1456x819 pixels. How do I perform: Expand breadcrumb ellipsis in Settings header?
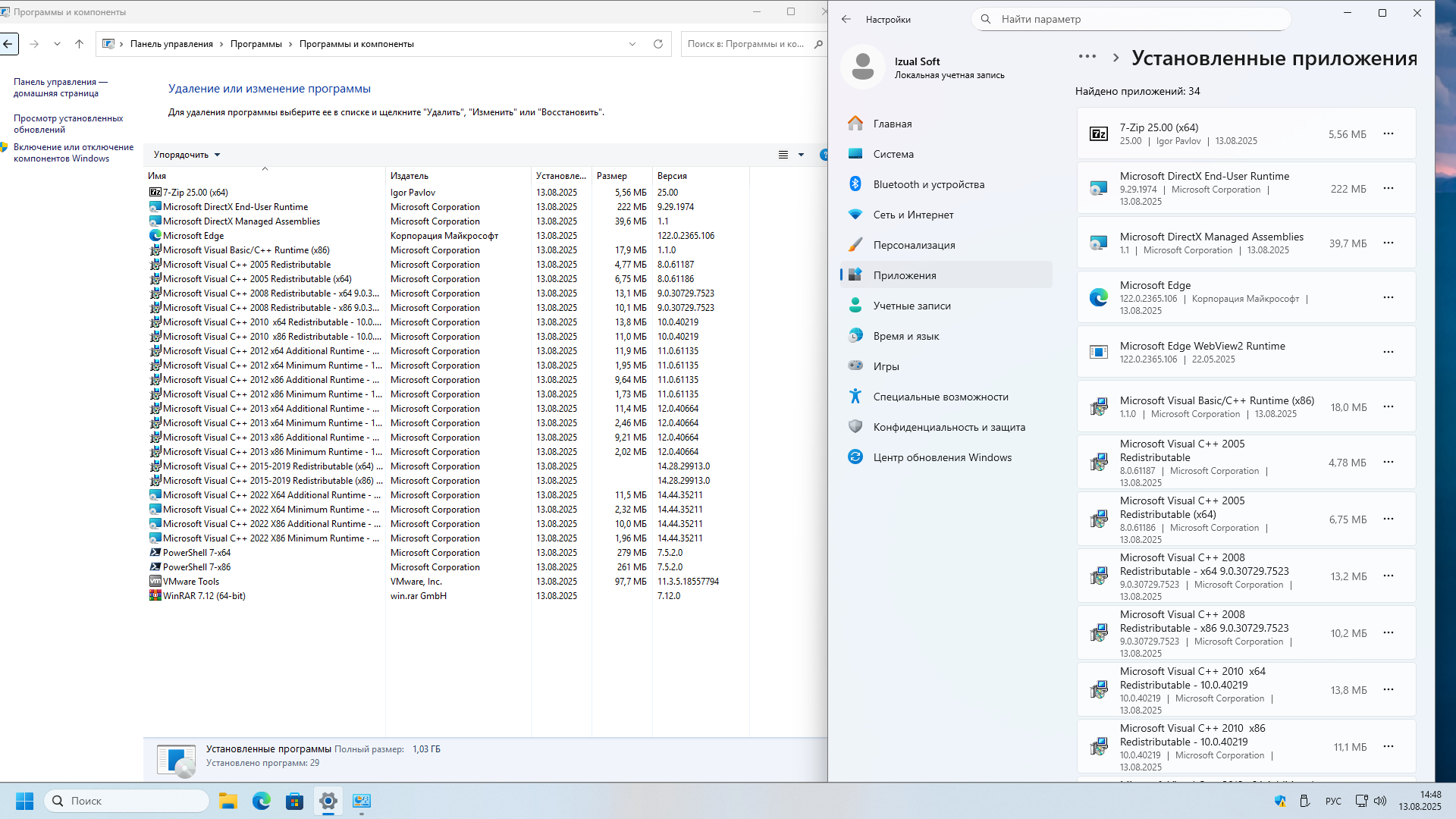pyautogui.click(x=1087, y=57)
